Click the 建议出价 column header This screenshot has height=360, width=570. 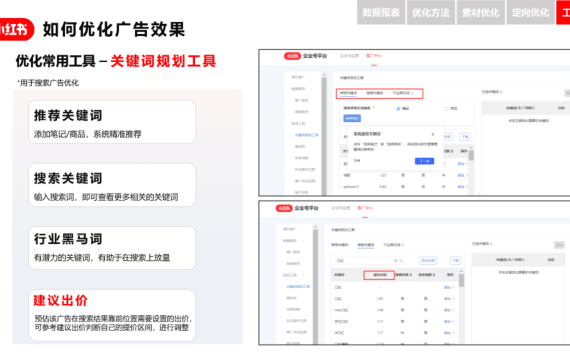(379, 275)
